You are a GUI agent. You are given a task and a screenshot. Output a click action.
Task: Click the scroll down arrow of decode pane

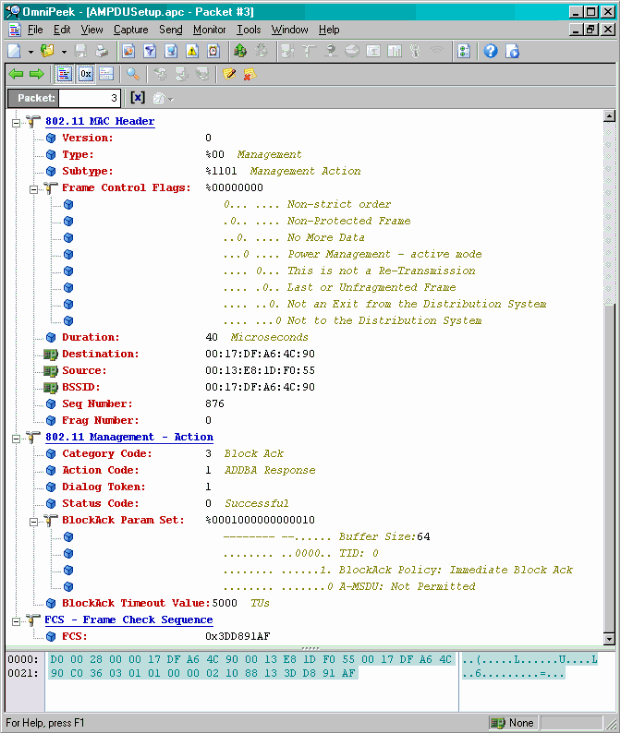point(609,638)
